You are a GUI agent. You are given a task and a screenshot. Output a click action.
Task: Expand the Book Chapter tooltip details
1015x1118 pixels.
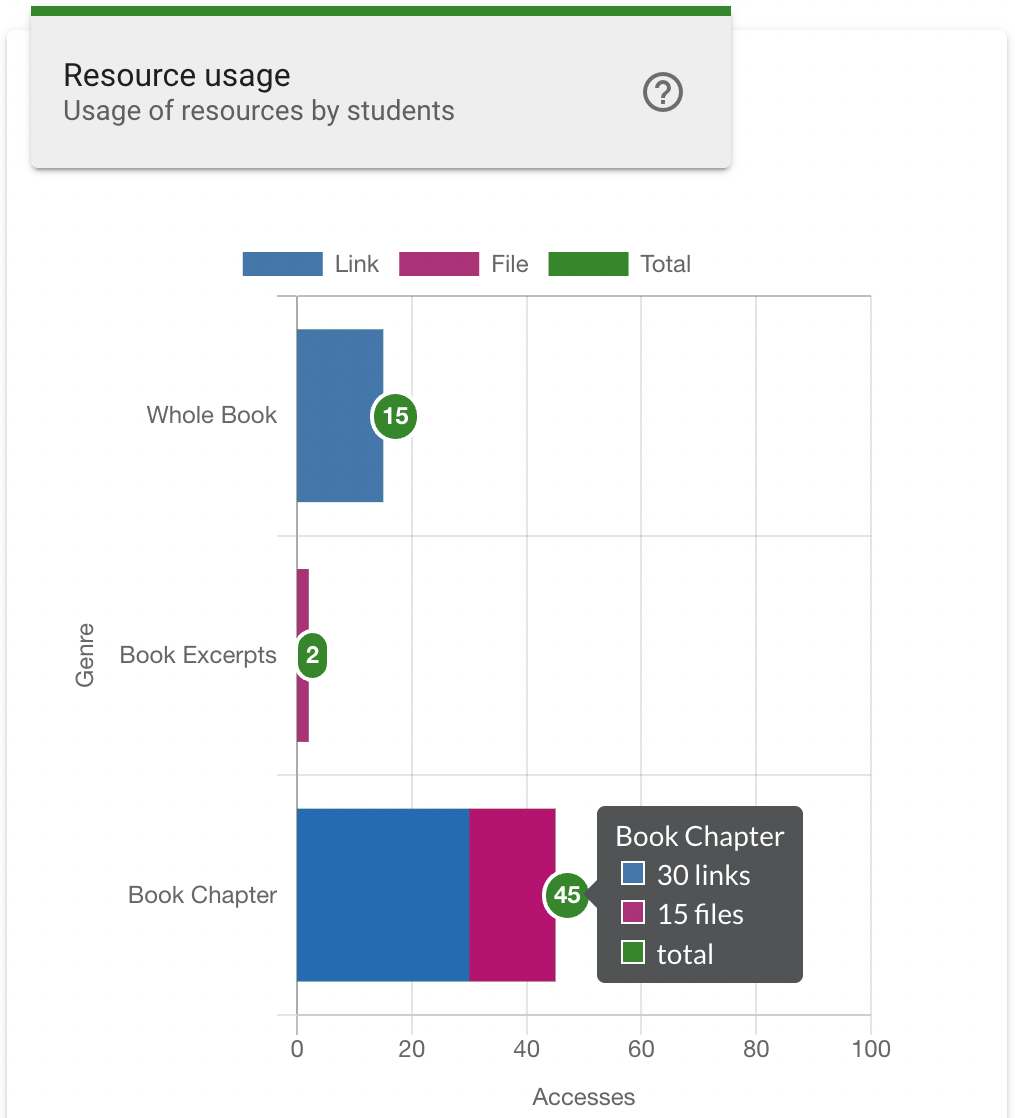pos(699,895)
